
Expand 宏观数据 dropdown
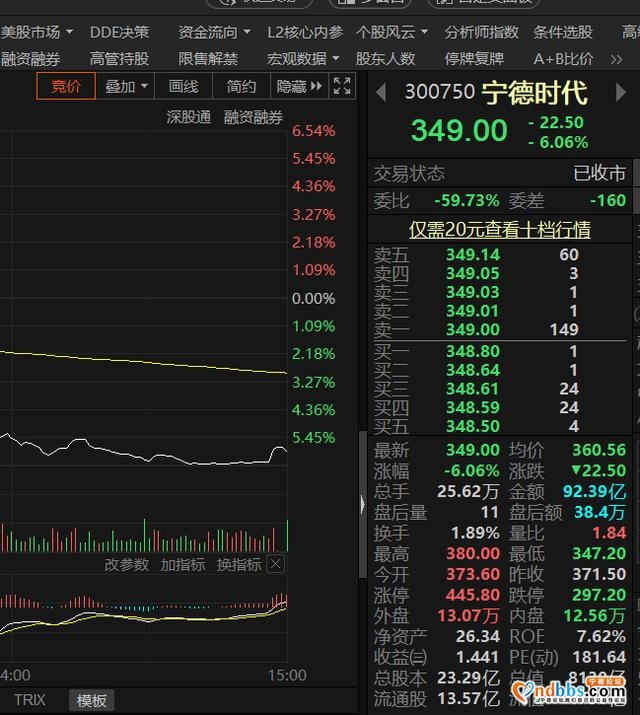click(303, 59)
